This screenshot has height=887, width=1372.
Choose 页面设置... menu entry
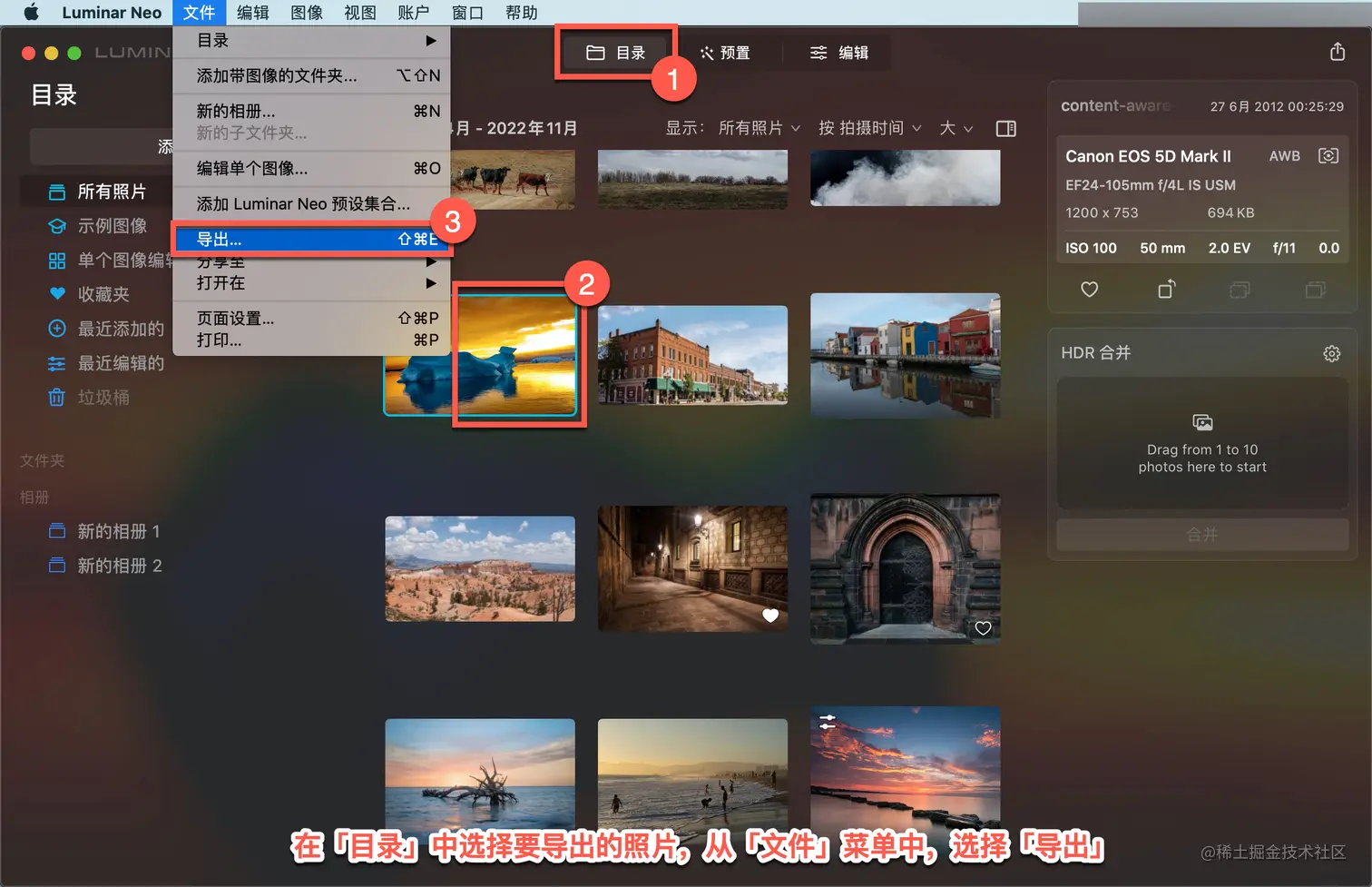click(x=311, y=318)
